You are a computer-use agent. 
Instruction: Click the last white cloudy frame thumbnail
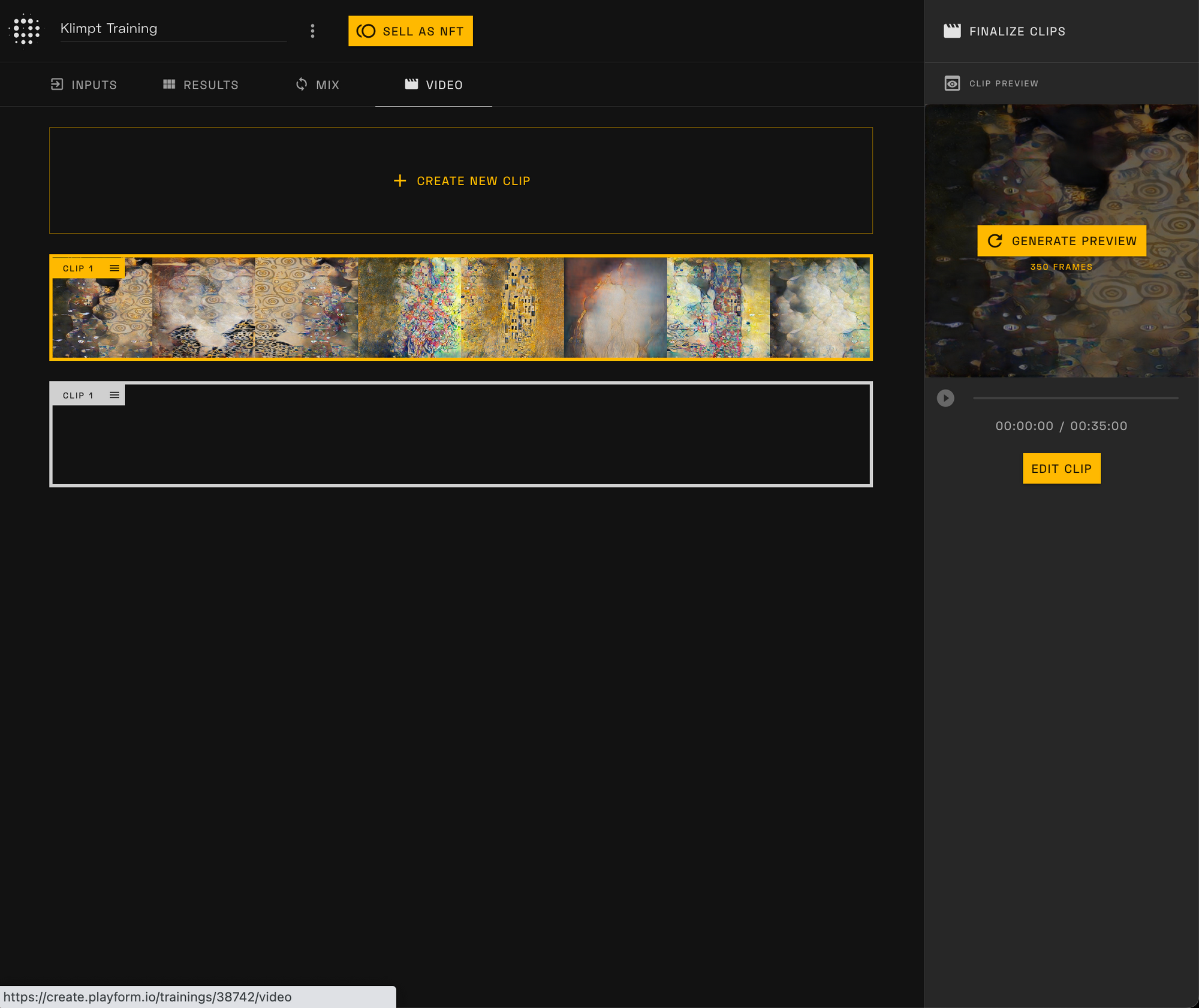tap(820, 309)
